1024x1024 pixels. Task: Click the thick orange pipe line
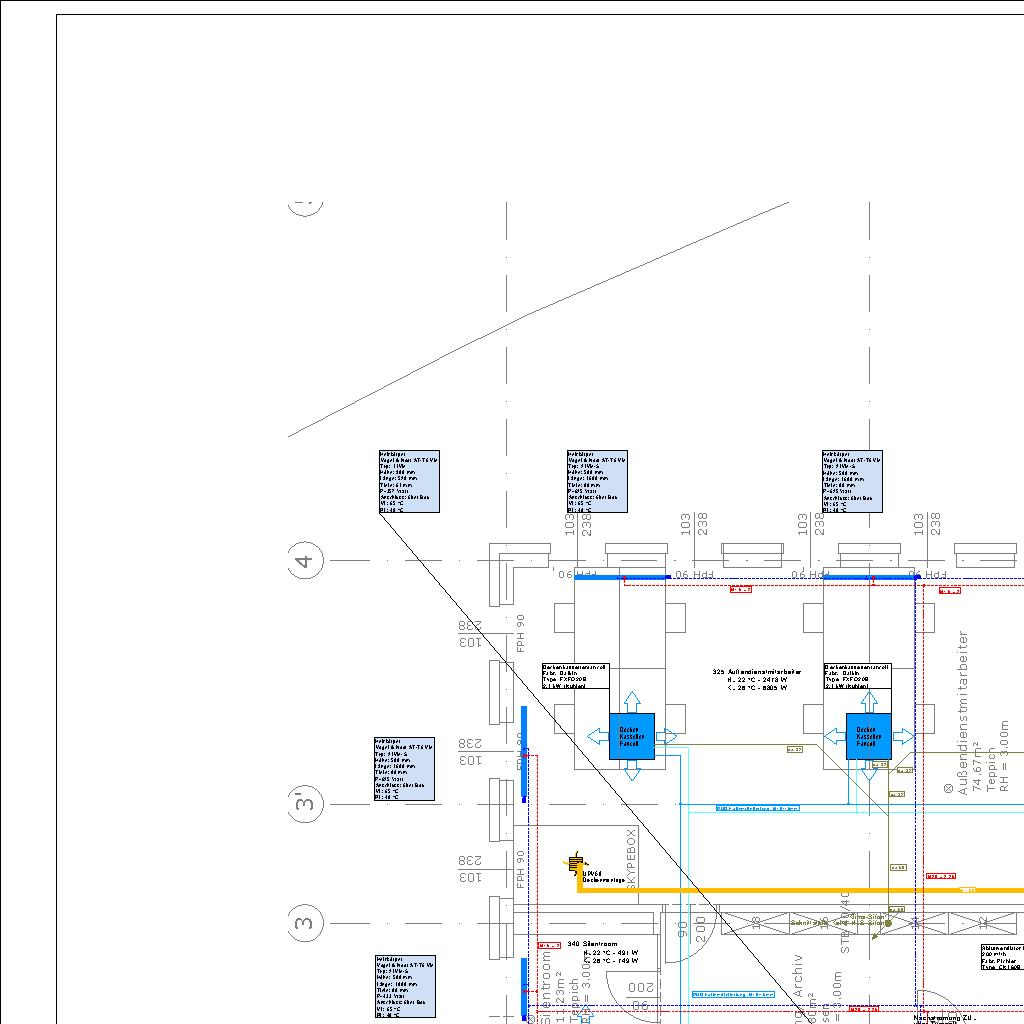pyautogui.click(x=800, y=889)
